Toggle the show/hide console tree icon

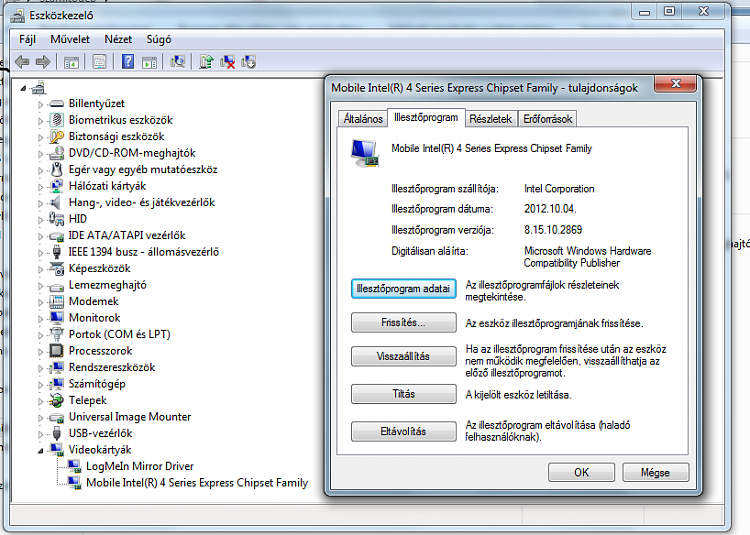coord(71,62)
